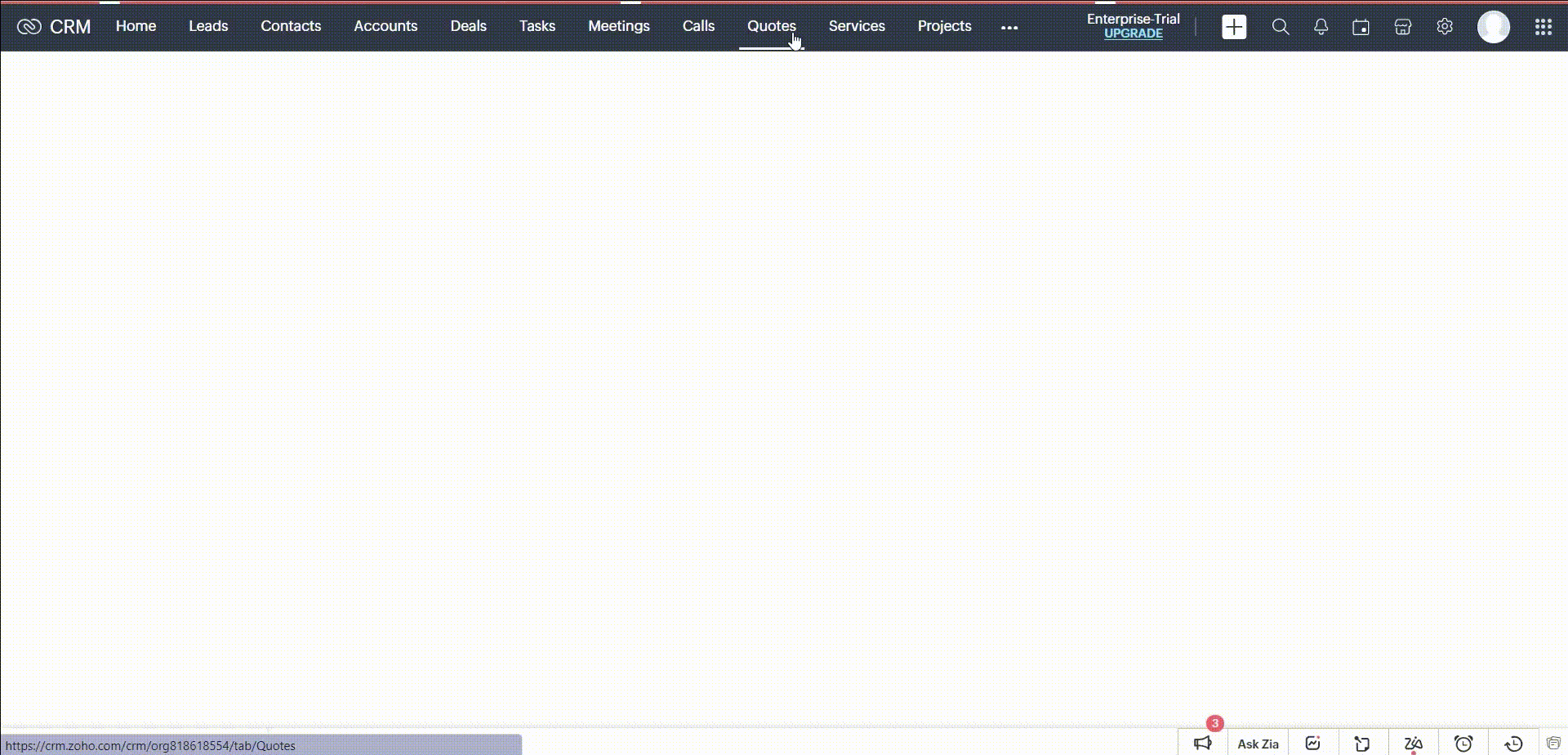Image resolution: width=1568 pixels, height=755 pixels.
Task: Open the marketplace store icon
Action: click(1403, 27)
